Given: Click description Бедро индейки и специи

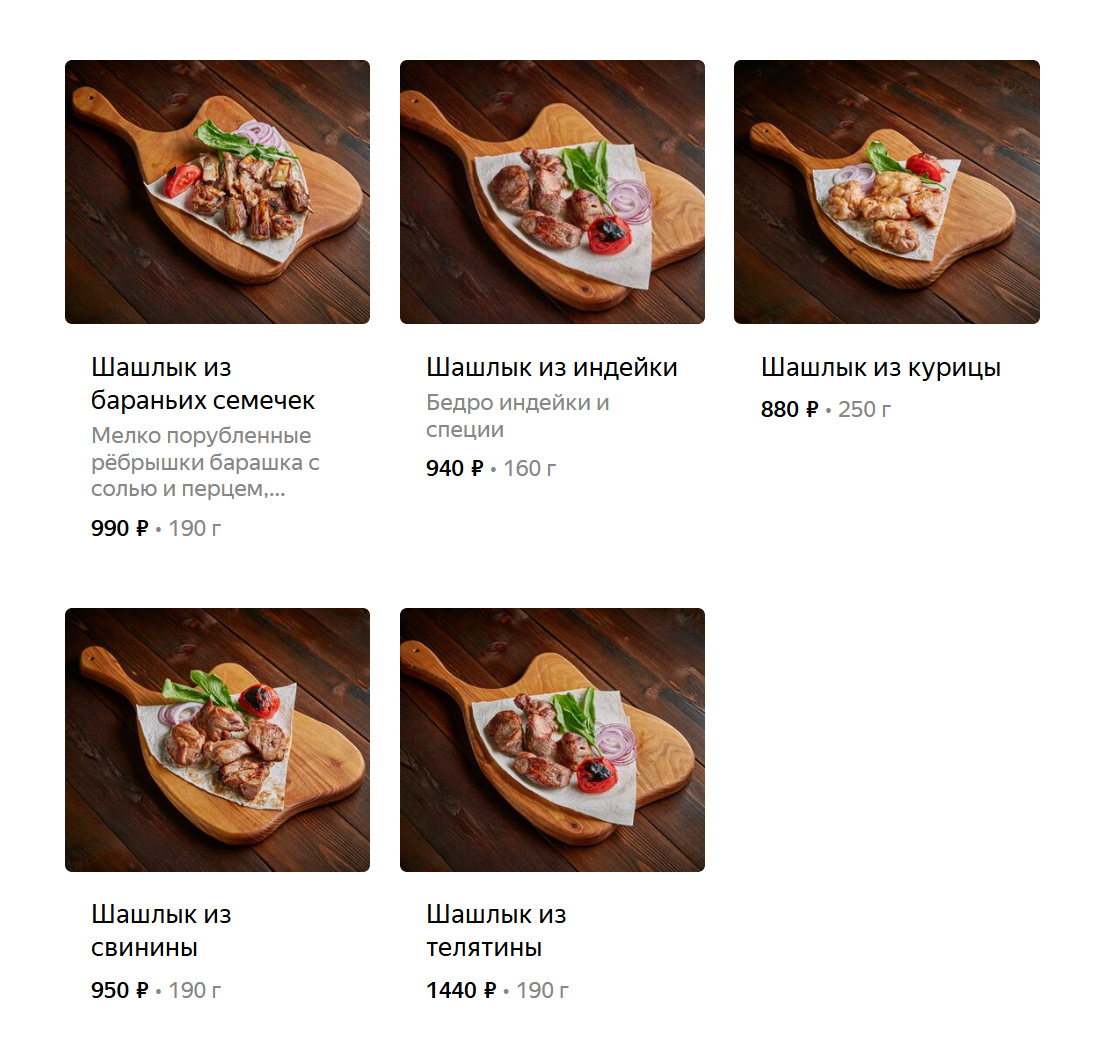Looking at the screenshot, I should click(518, 416).
